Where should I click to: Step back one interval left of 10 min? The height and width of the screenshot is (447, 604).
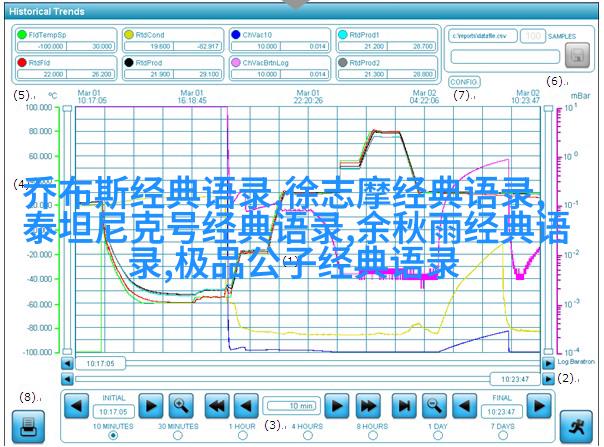point(246,406)
